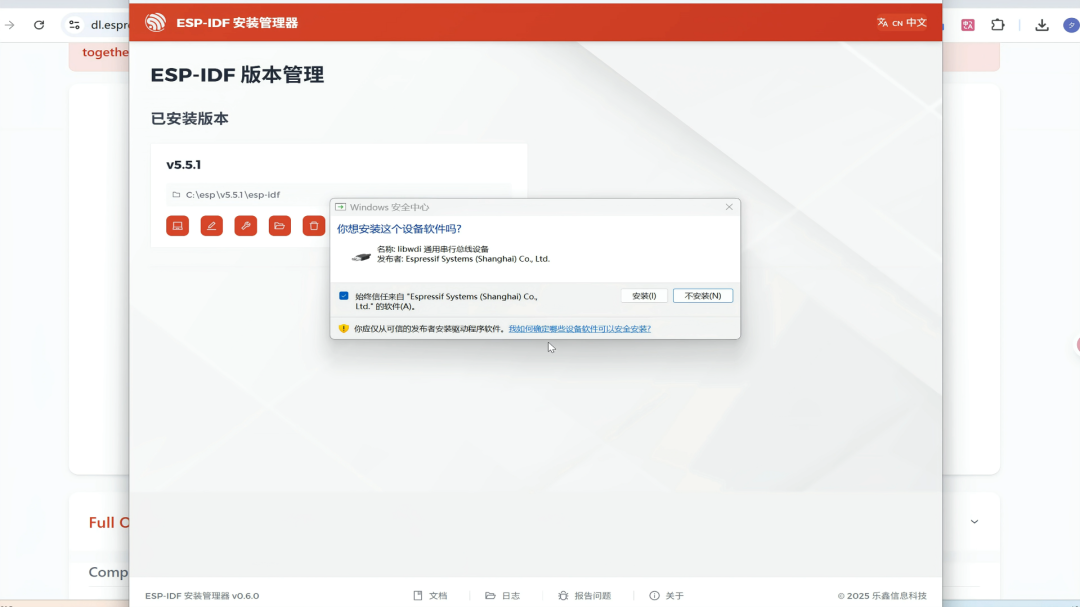This screenshot has width=1080, height=607.
Task: Open the CN 中文 language selector
Action: (x=902, y=23)
